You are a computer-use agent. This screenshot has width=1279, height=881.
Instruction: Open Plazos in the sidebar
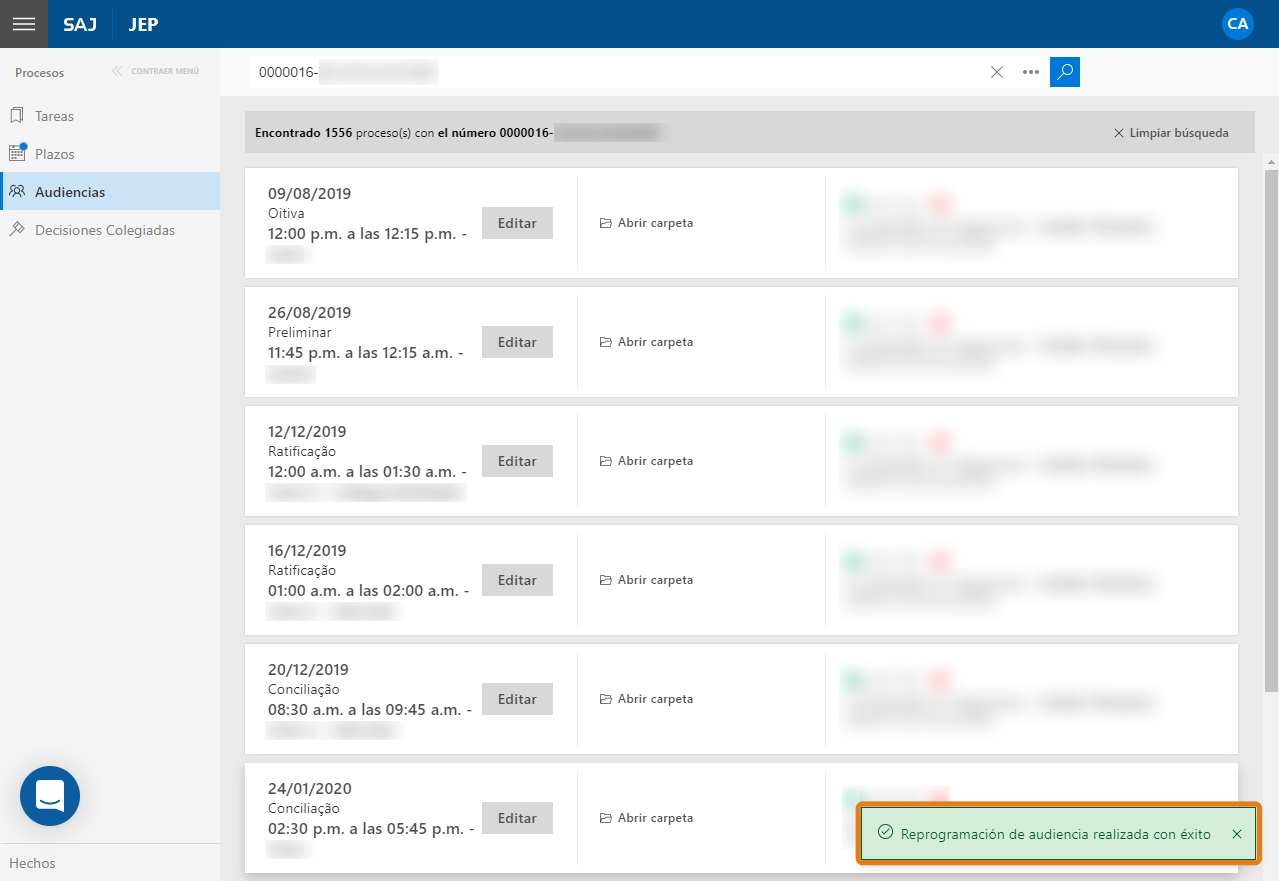click(54, 154)
